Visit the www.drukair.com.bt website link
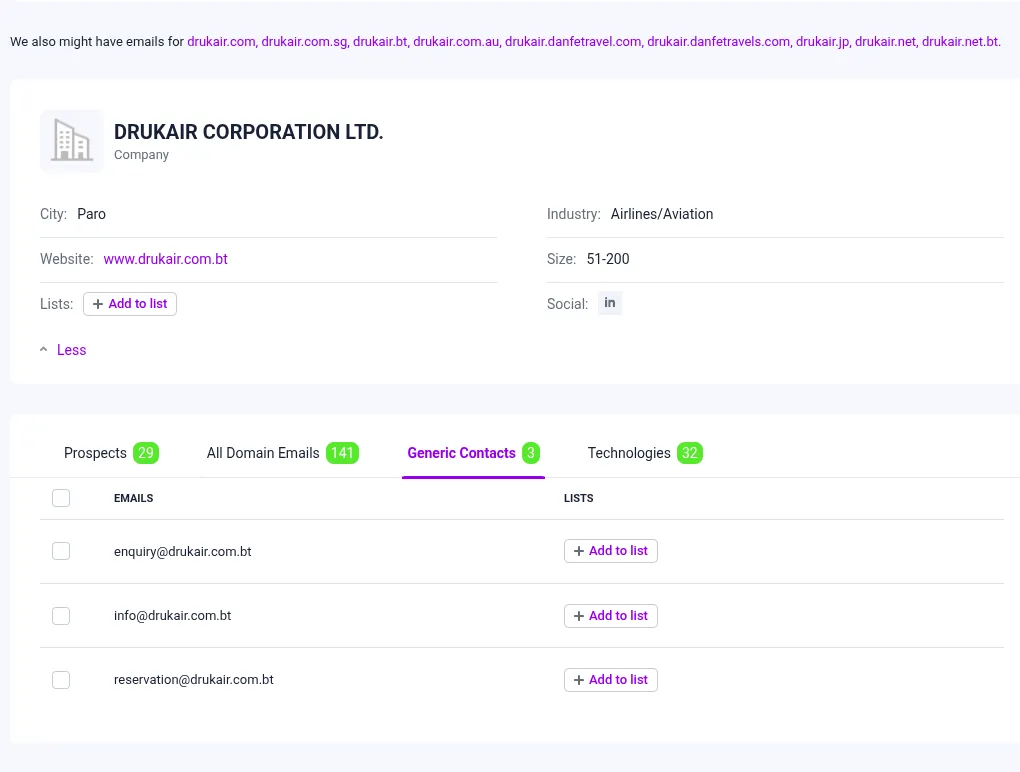 tap(165, 259)
